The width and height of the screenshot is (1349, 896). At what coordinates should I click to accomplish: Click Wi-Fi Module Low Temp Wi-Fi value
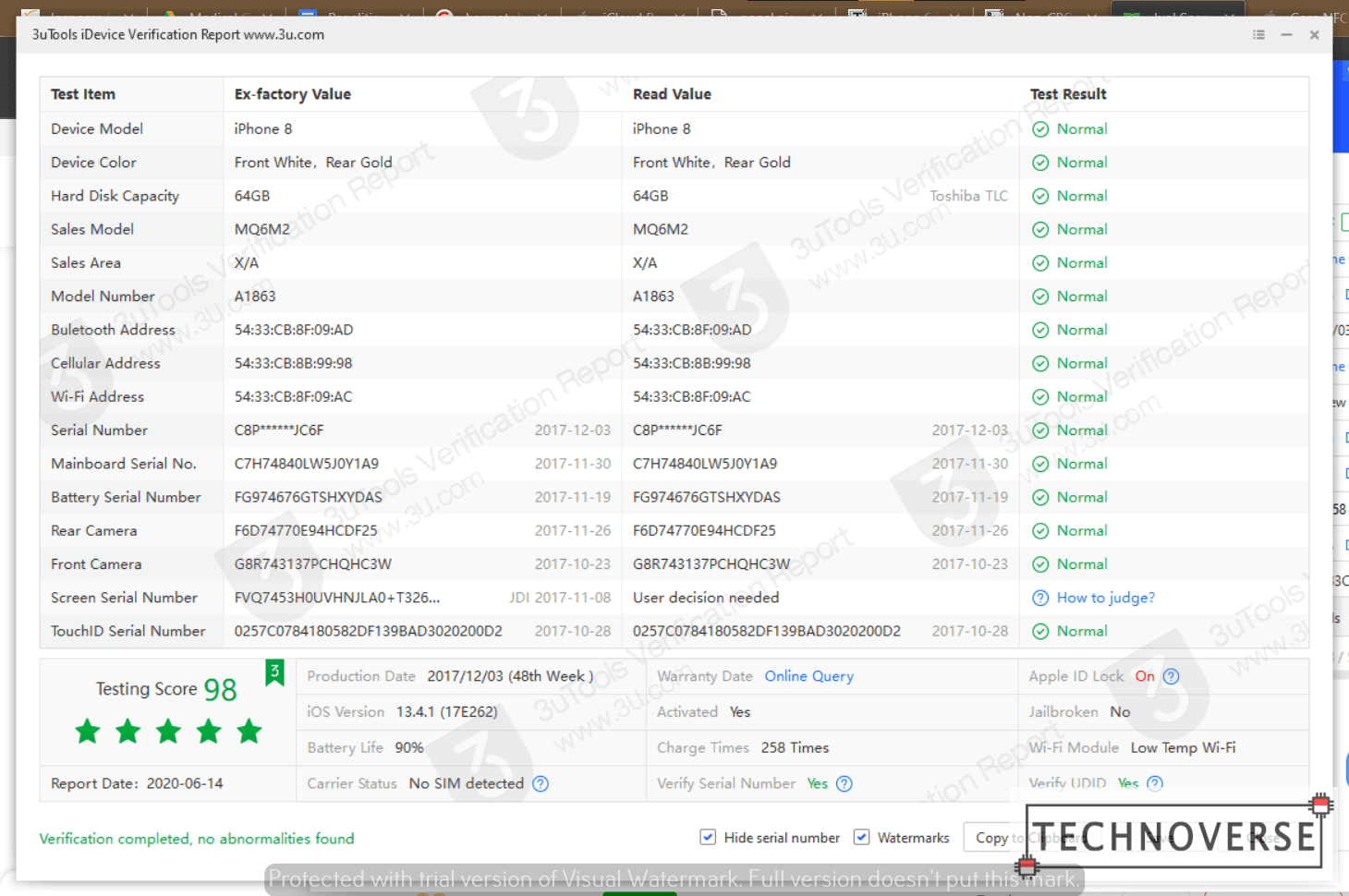click(x=1183, y=748)
